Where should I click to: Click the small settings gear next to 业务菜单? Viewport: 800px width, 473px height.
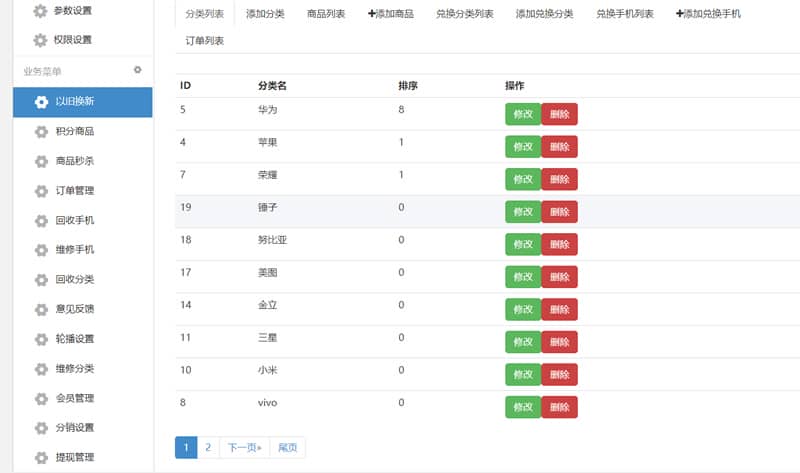137,70
